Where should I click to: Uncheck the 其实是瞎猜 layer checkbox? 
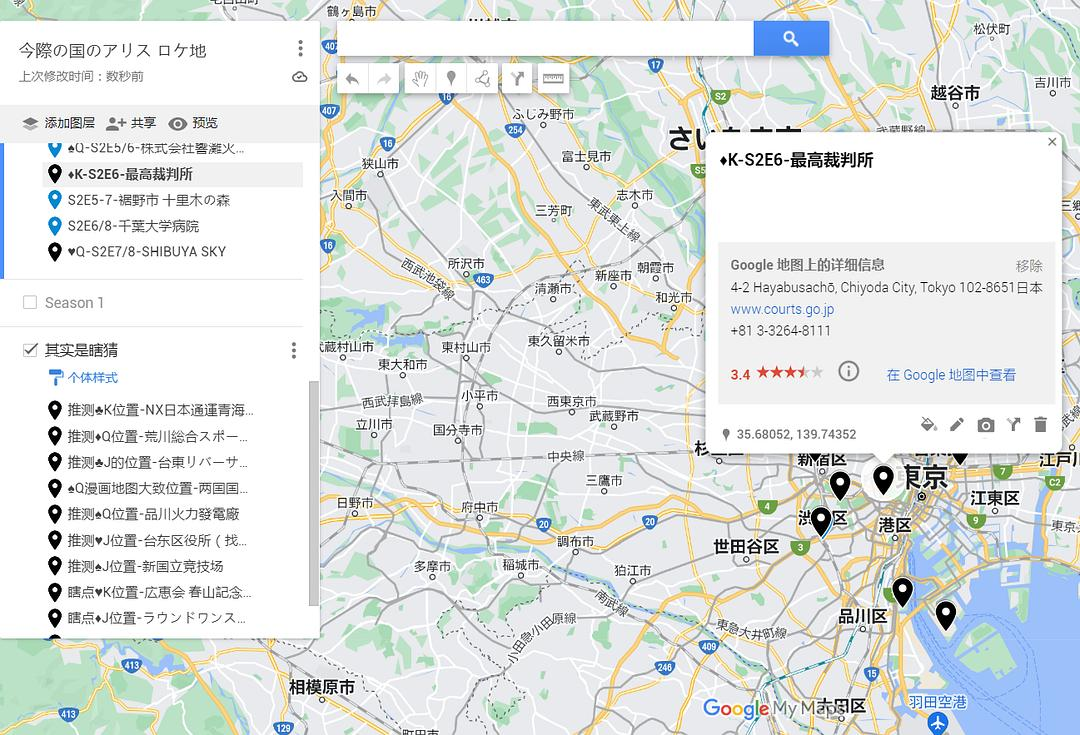point(30,350)
